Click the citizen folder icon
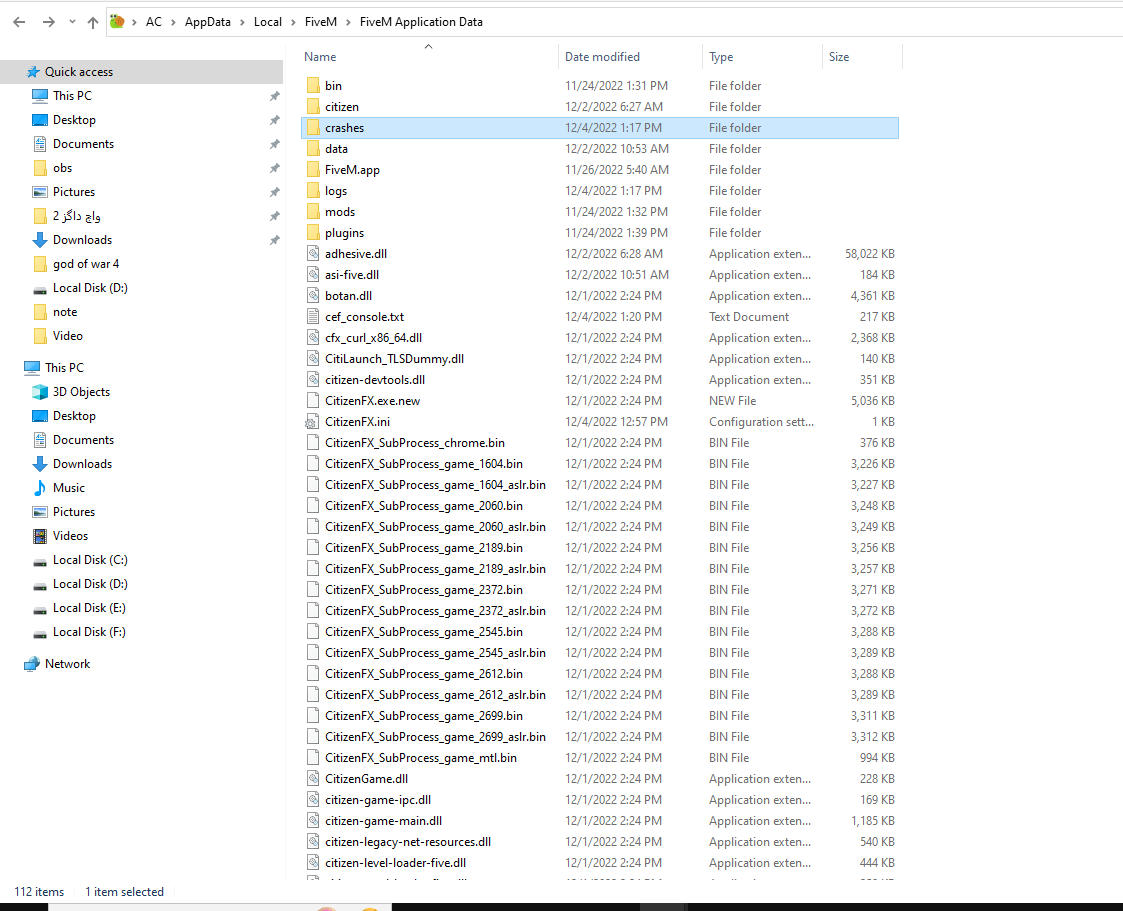1123x911 pixels. [x=313, y=106]
